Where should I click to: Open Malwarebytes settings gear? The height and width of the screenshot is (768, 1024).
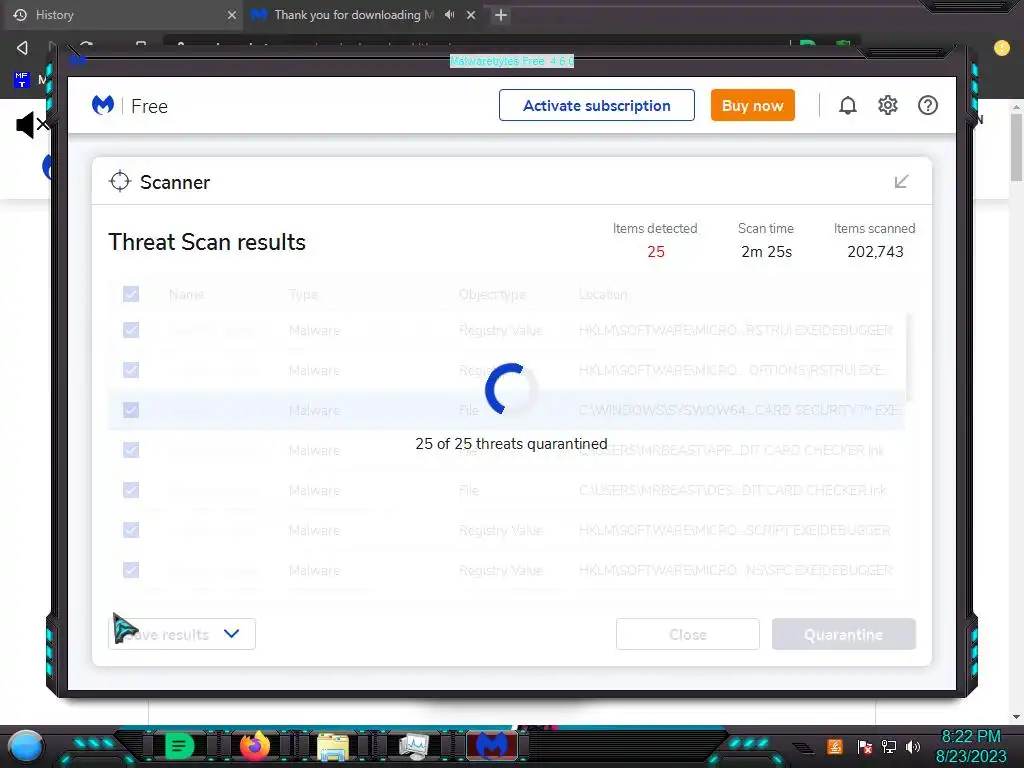click(x=888, y=105)
